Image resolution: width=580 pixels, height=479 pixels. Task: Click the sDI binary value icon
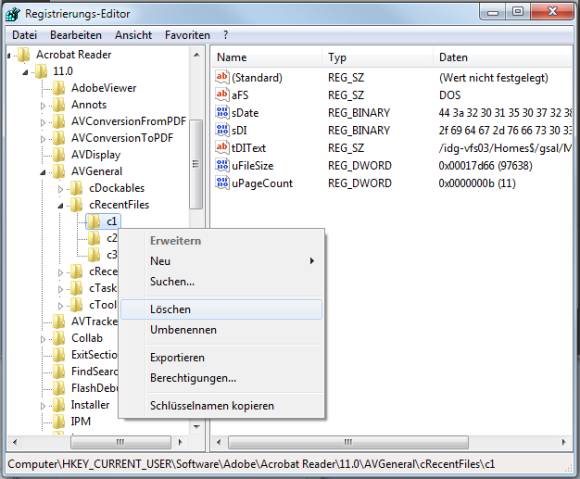[222, 130]
